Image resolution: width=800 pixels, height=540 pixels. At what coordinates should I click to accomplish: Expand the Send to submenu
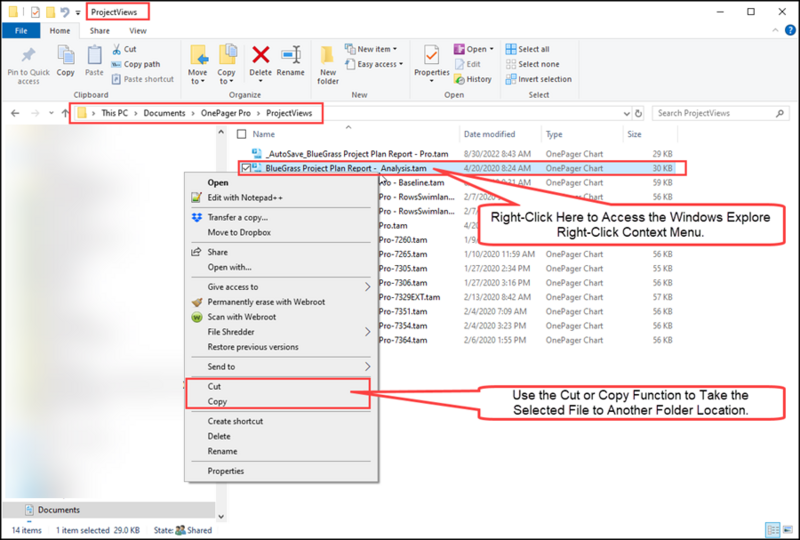(x=367, y=366)
